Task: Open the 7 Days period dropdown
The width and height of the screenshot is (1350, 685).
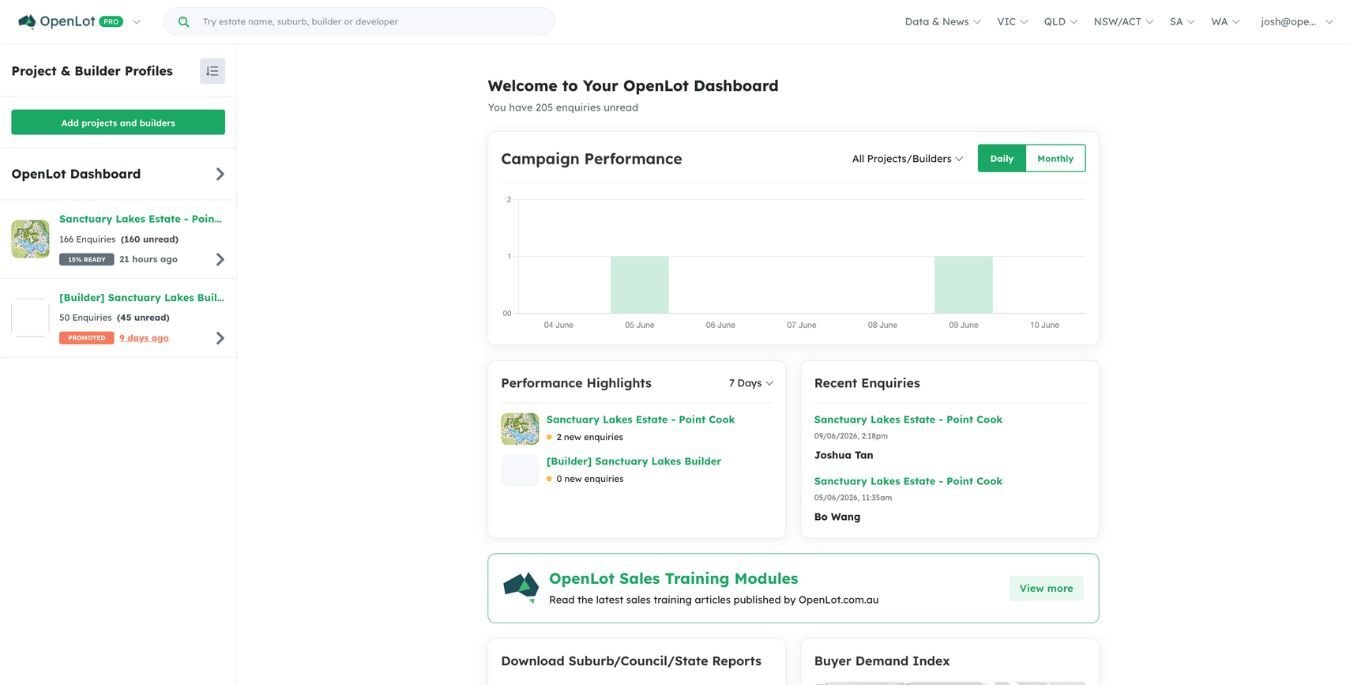Action: coord(751,383)
